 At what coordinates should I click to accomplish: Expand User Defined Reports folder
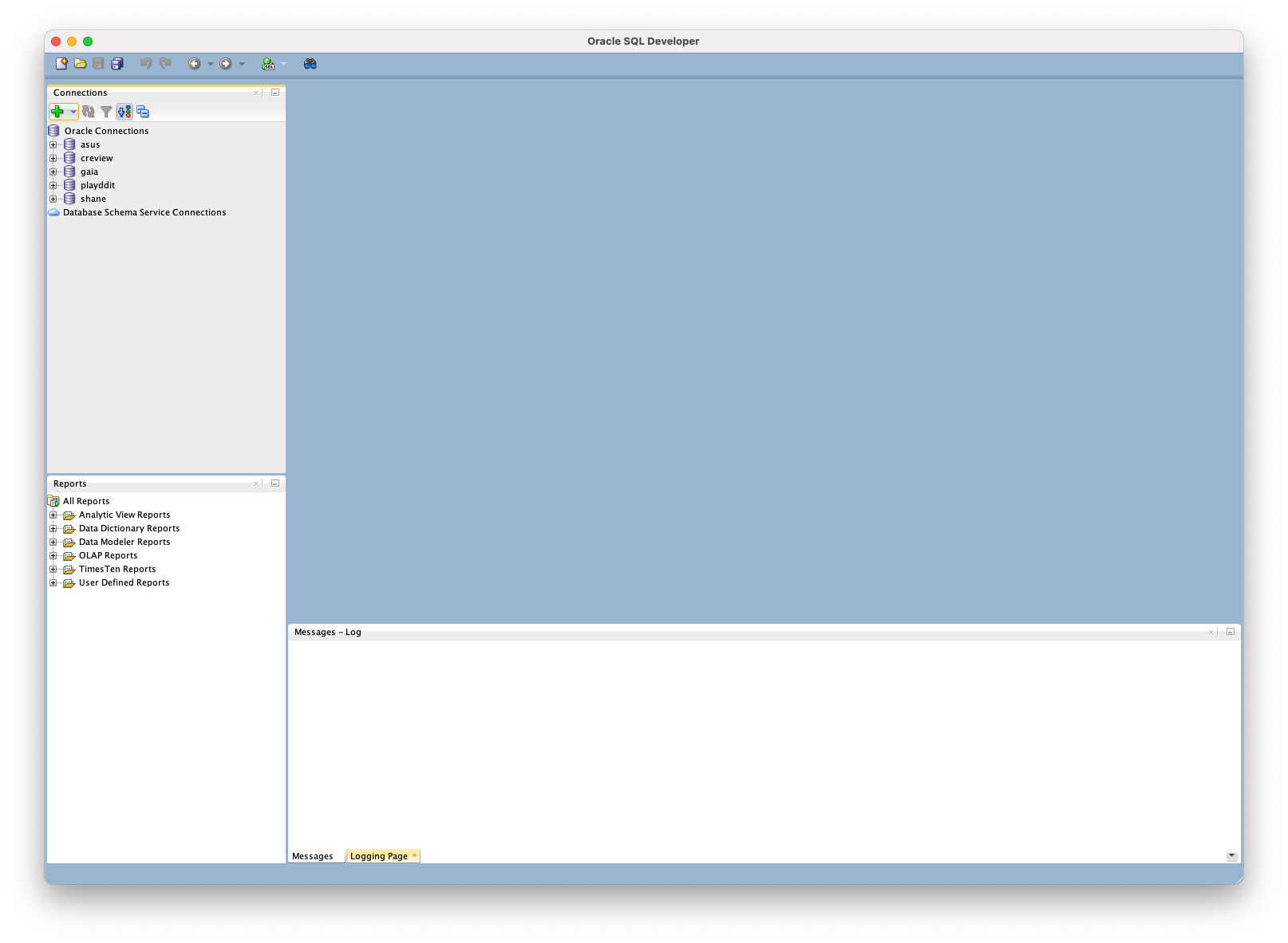[x=53, y=582]
